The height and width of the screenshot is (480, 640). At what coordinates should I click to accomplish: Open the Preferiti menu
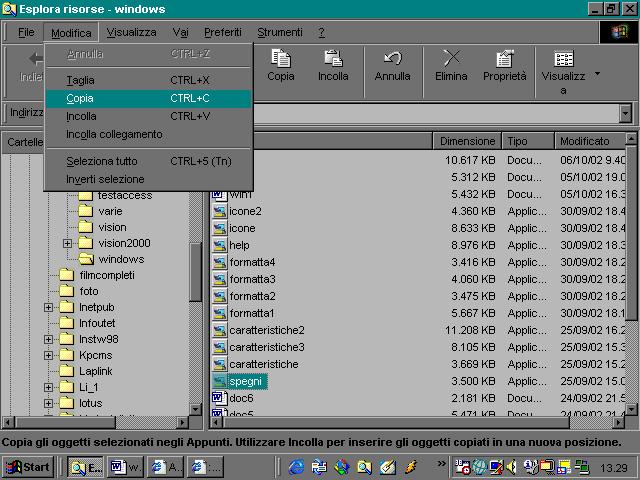click(x=223, y=32)
